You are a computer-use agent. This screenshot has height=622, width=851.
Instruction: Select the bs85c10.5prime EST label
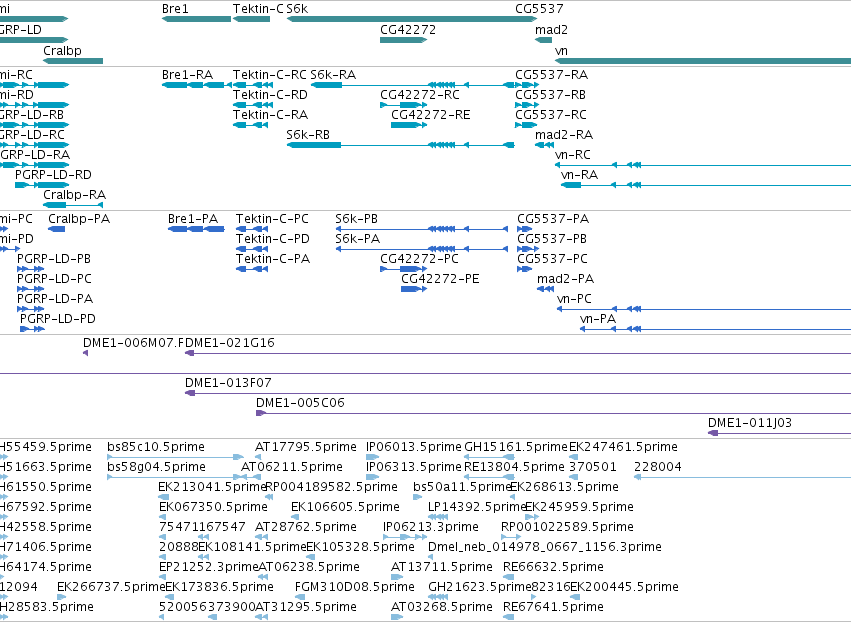pos(156,447)
